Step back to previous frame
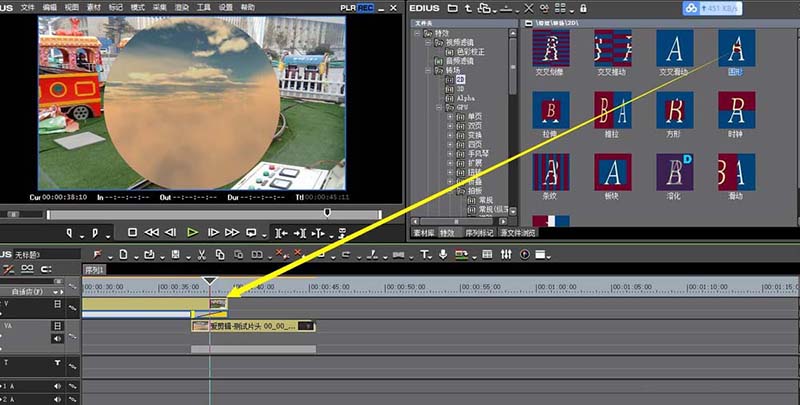 click(171, 233)
